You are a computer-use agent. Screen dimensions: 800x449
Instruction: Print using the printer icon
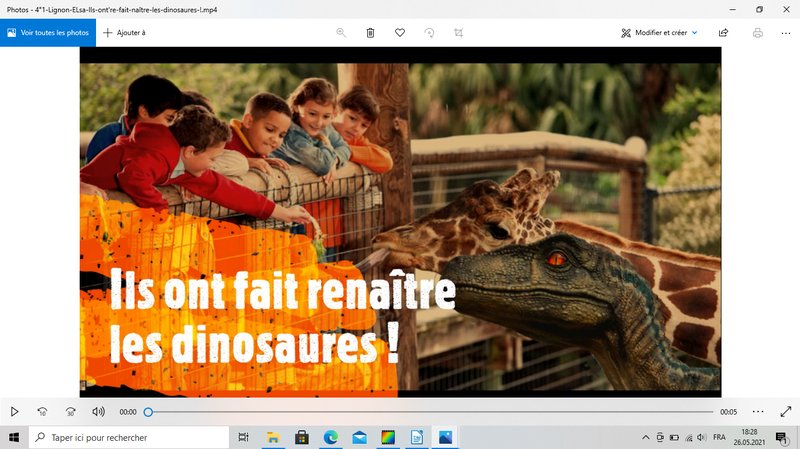(x=757, y=32)
